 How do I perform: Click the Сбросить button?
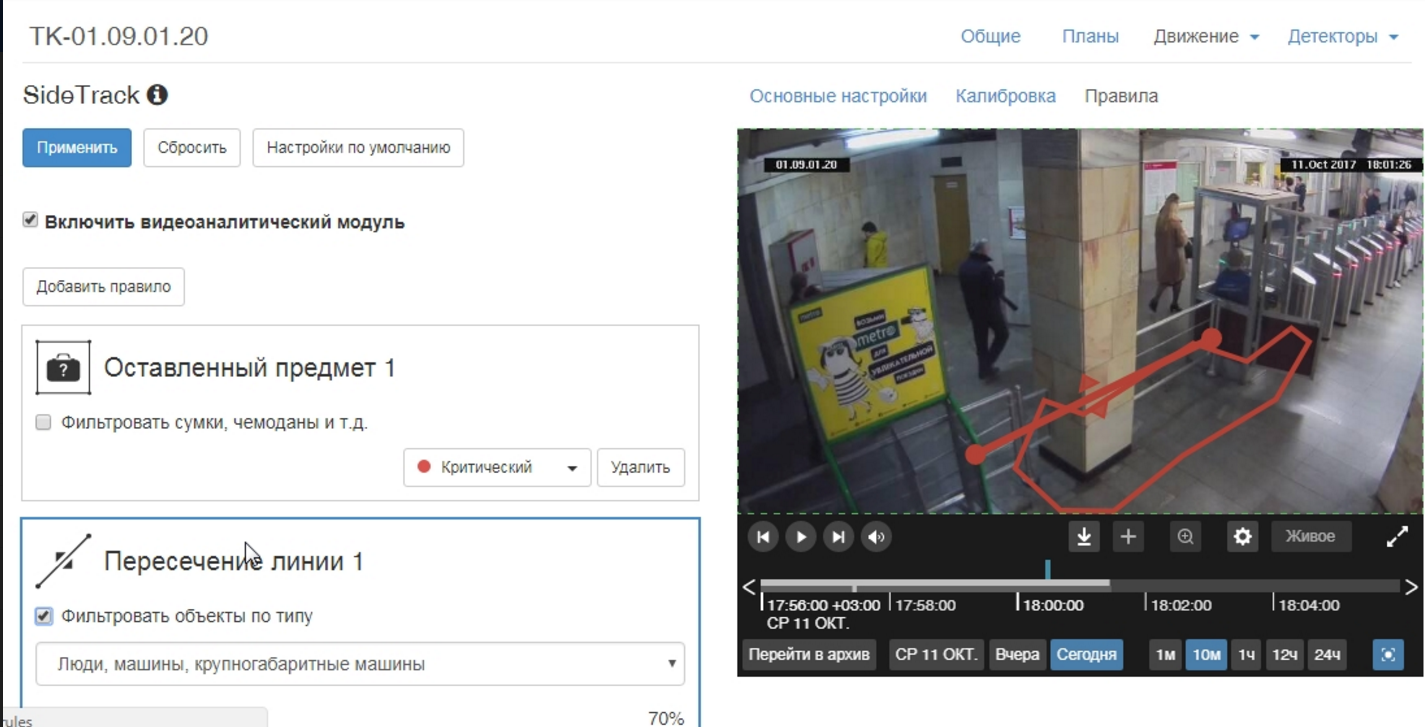coord(192,148)
